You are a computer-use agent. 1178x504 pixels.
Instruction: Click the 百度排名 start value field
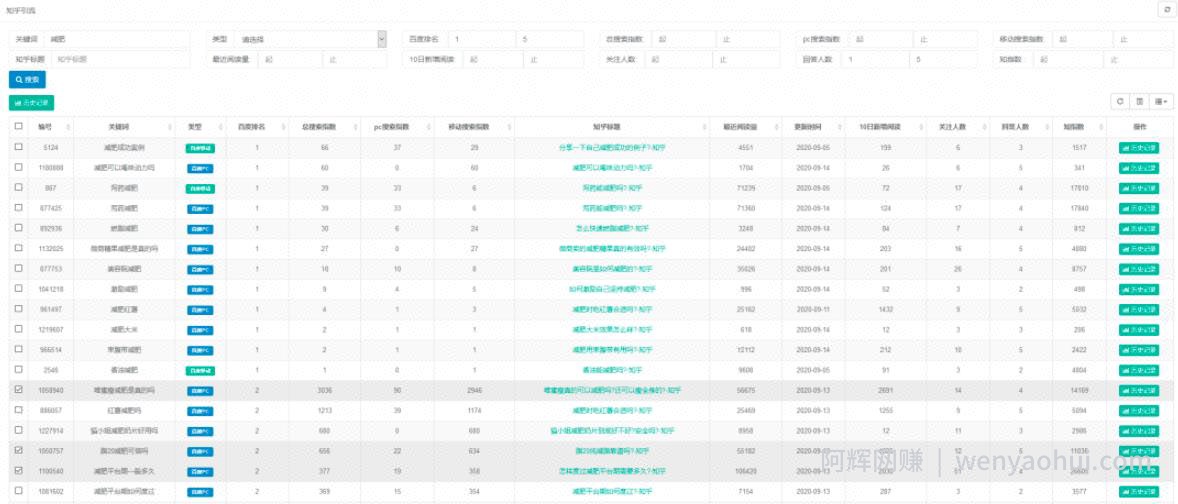point(482,39)
